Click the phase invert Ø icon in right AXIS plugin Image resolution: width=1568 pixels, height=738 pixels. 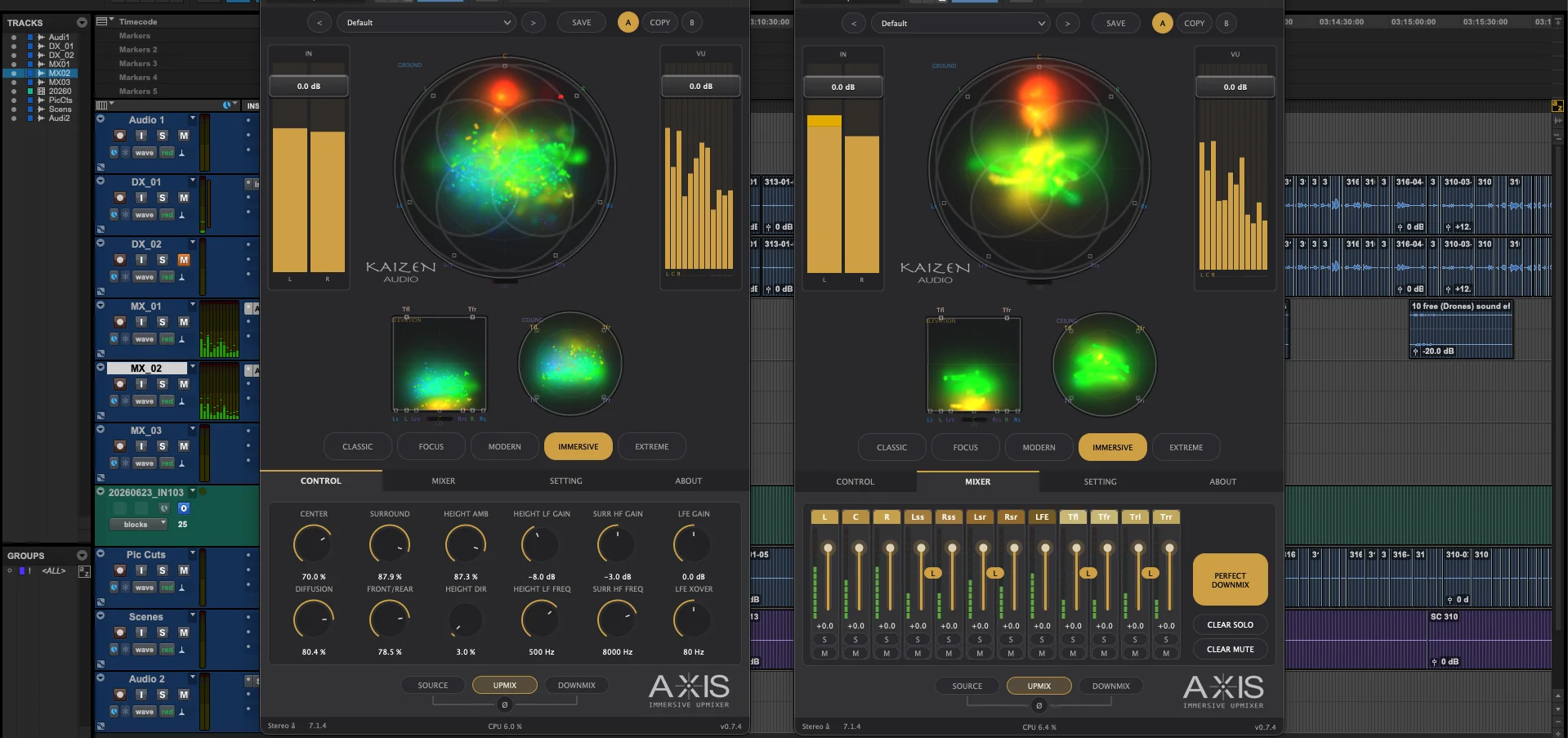[x=1039, y=705]
